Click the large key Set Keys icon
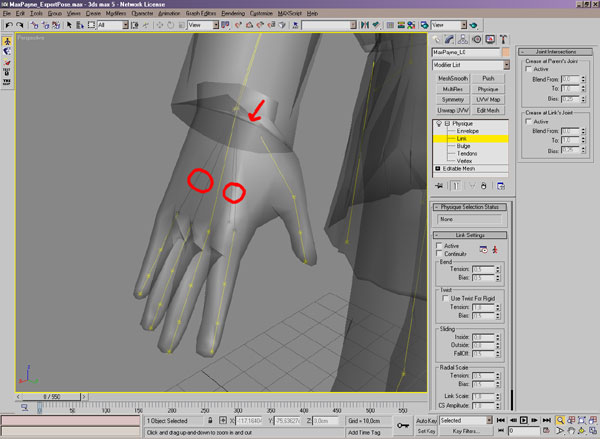The image size is (600, 439). click(403, 425)
